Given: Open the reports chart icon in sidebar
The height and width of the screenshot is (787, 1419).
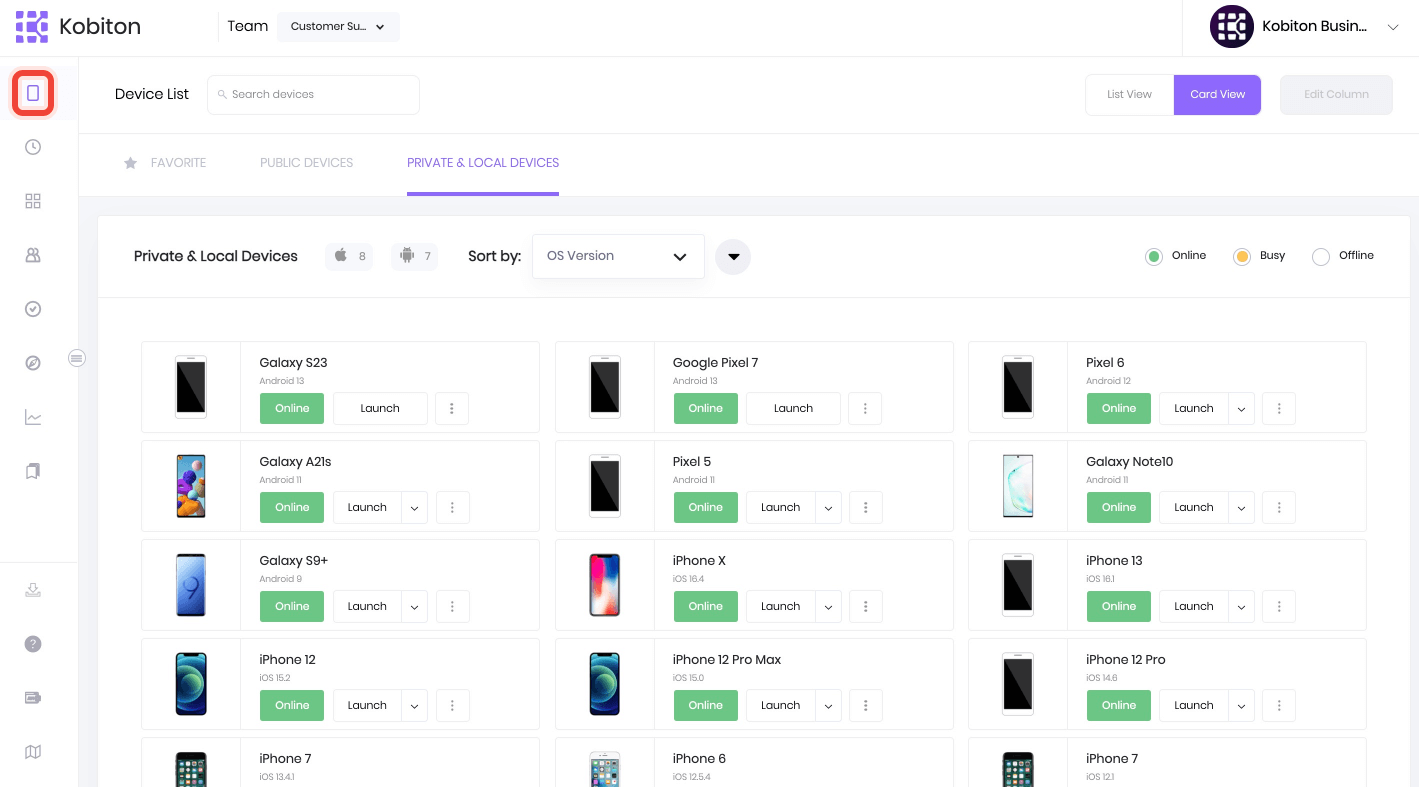Looking at the screenshot, I should tap(33, 417).
